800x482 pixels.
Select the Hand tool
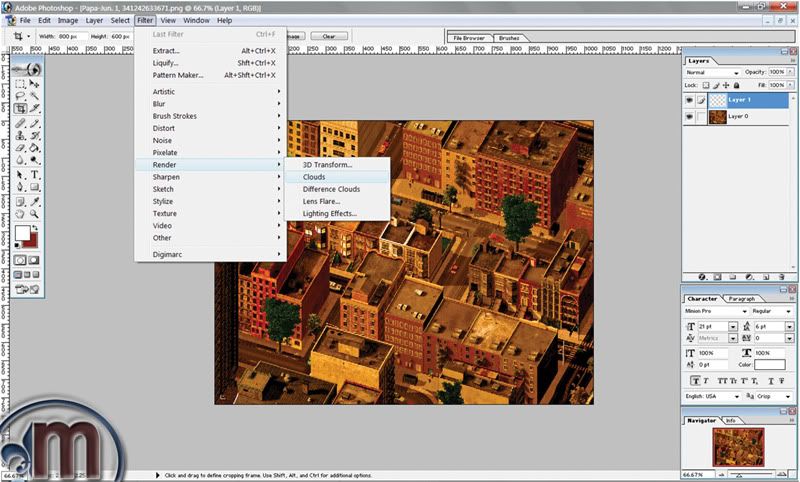20,214
